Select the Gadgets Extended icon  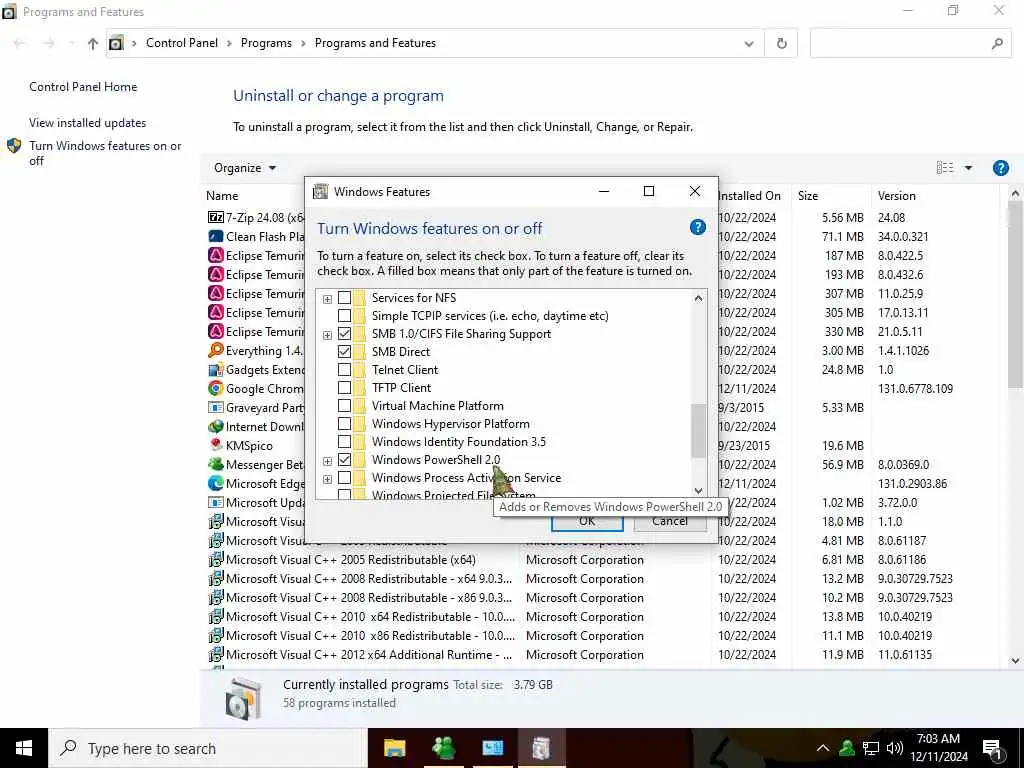[216, 370]
